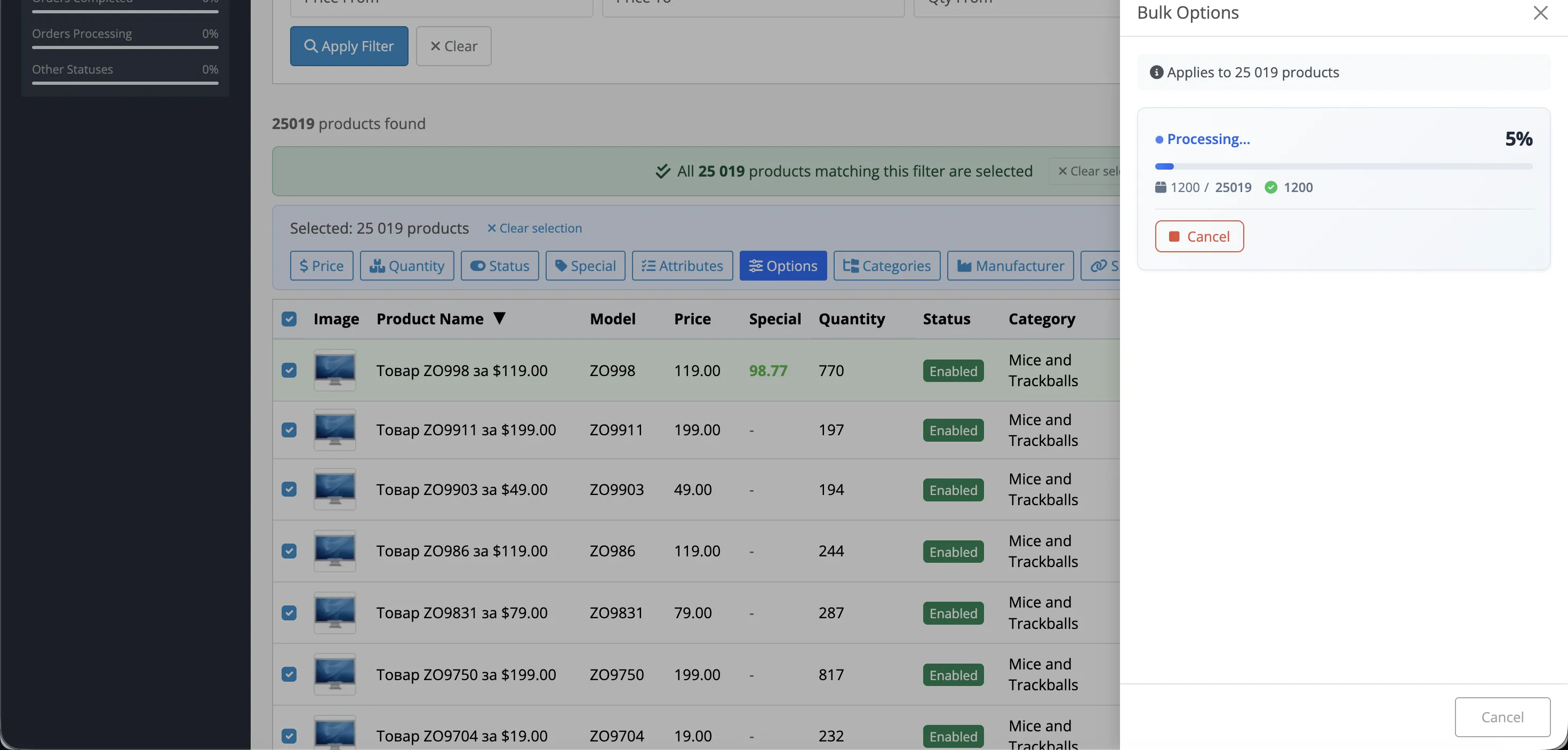The image size is (1568, 750).
Task: Toggle the select-all checkbox in table header
Action: click(x=289, y=319)
